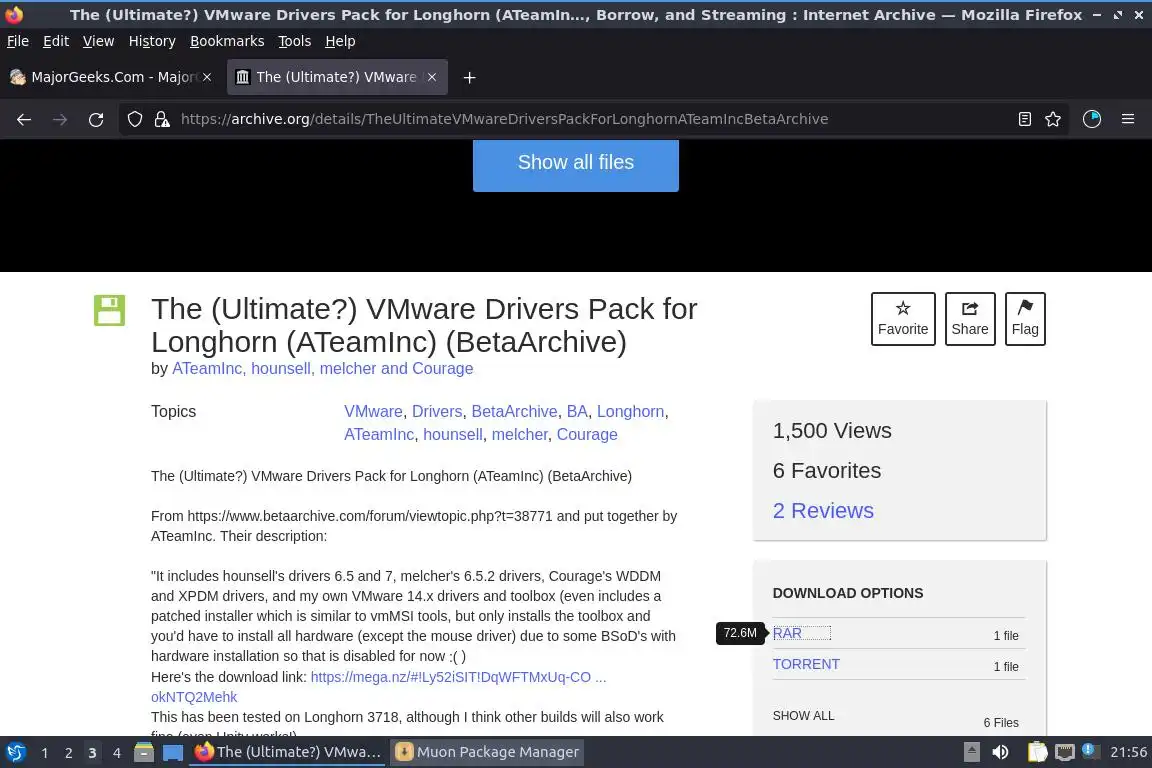Open the hounsell topic link

click(x=453, y=434)
